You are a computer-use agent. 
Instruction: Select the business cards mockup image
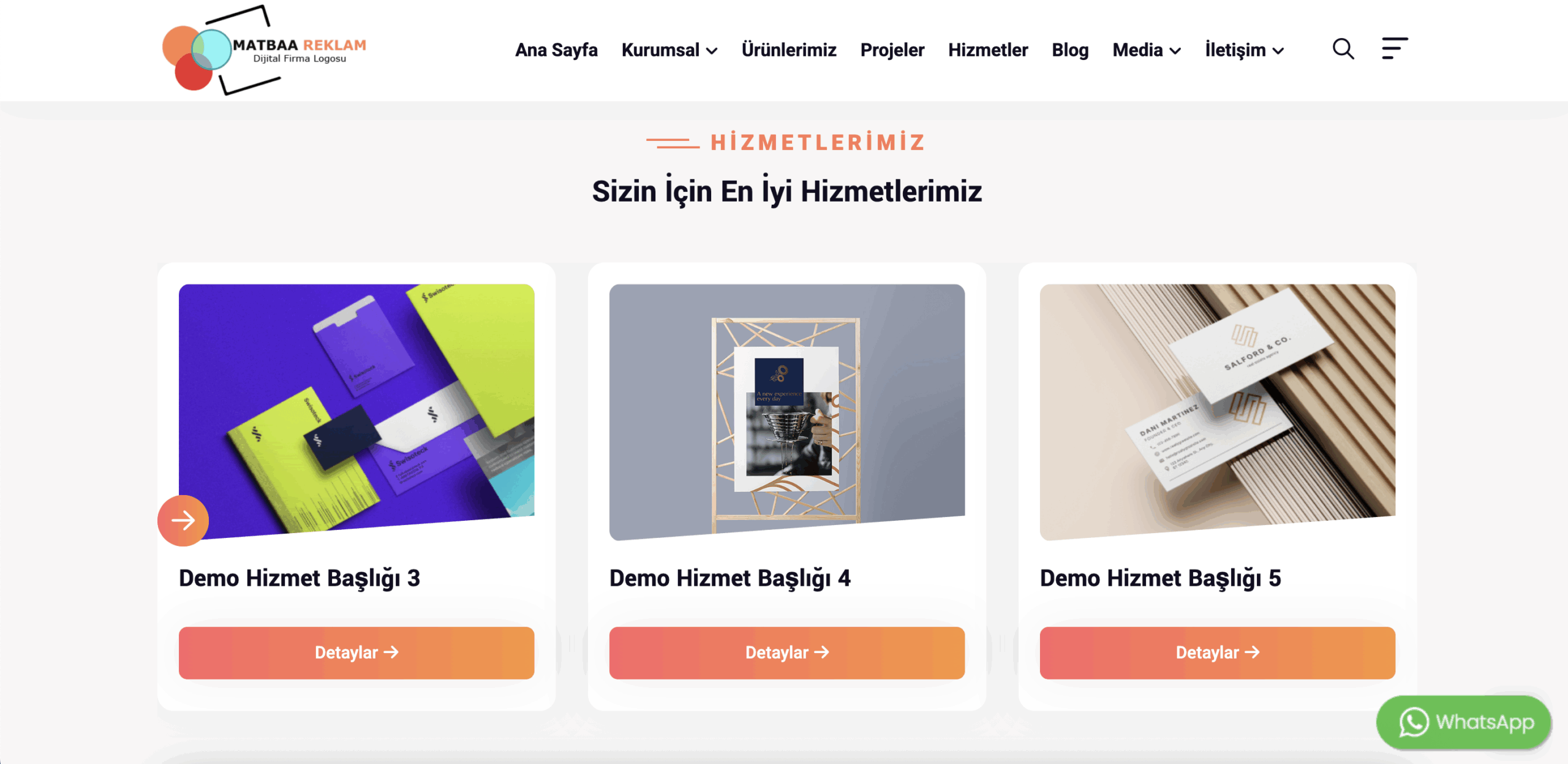pos(1218,412)
